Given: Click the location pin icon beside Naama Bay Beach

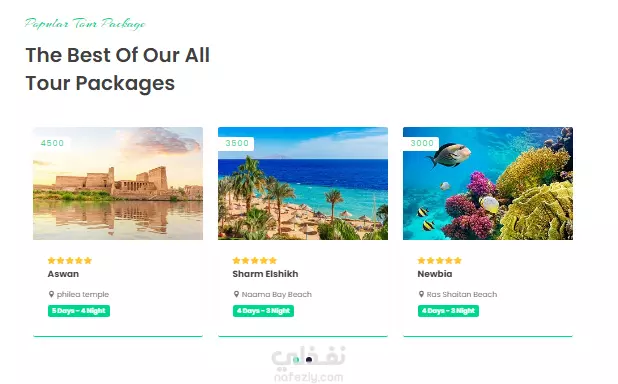Looking at the screenshot, I should 236,294.
